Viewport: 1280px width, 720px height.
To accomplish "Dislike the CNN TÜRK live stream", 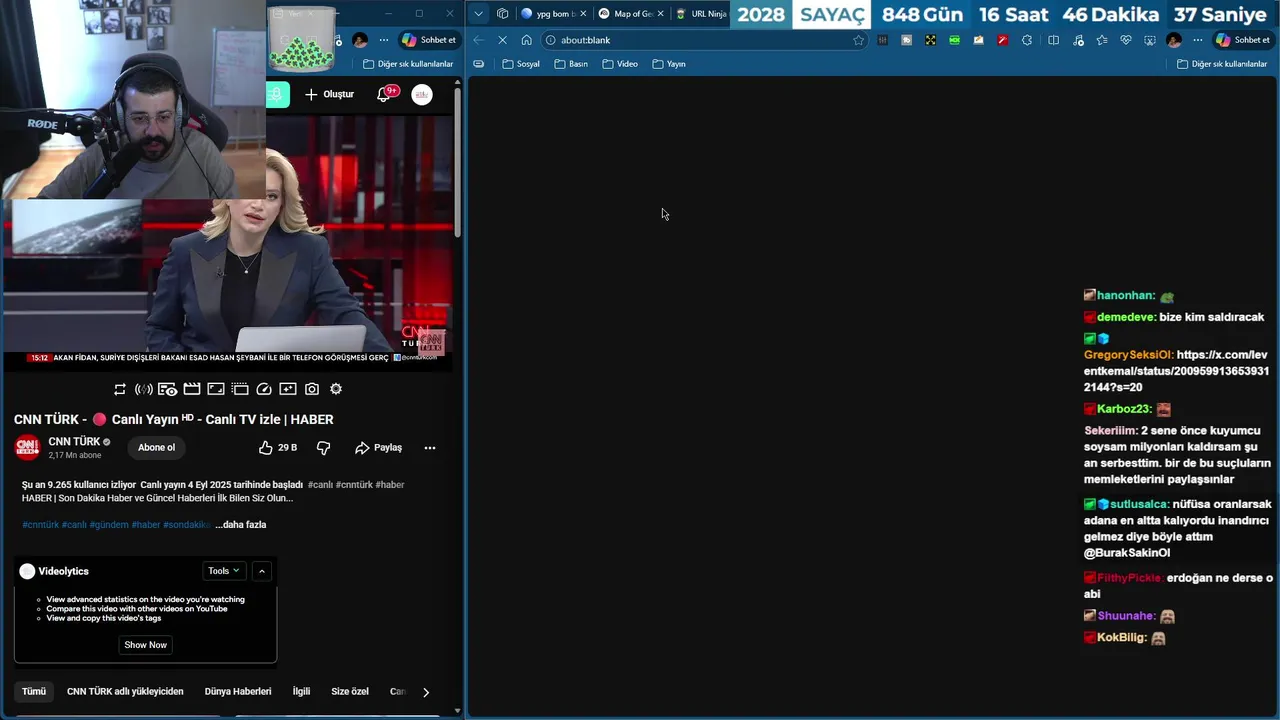I will coord(323,448).
